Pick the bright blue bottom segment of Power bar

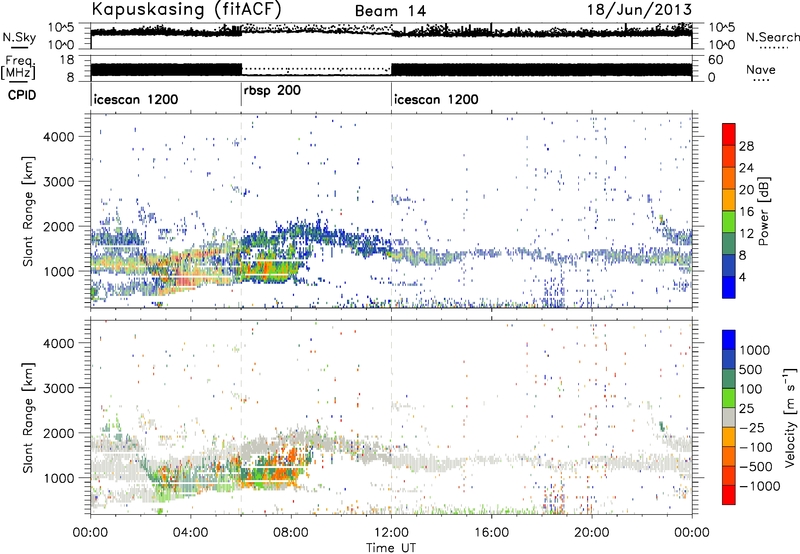[x=729, y=287]
